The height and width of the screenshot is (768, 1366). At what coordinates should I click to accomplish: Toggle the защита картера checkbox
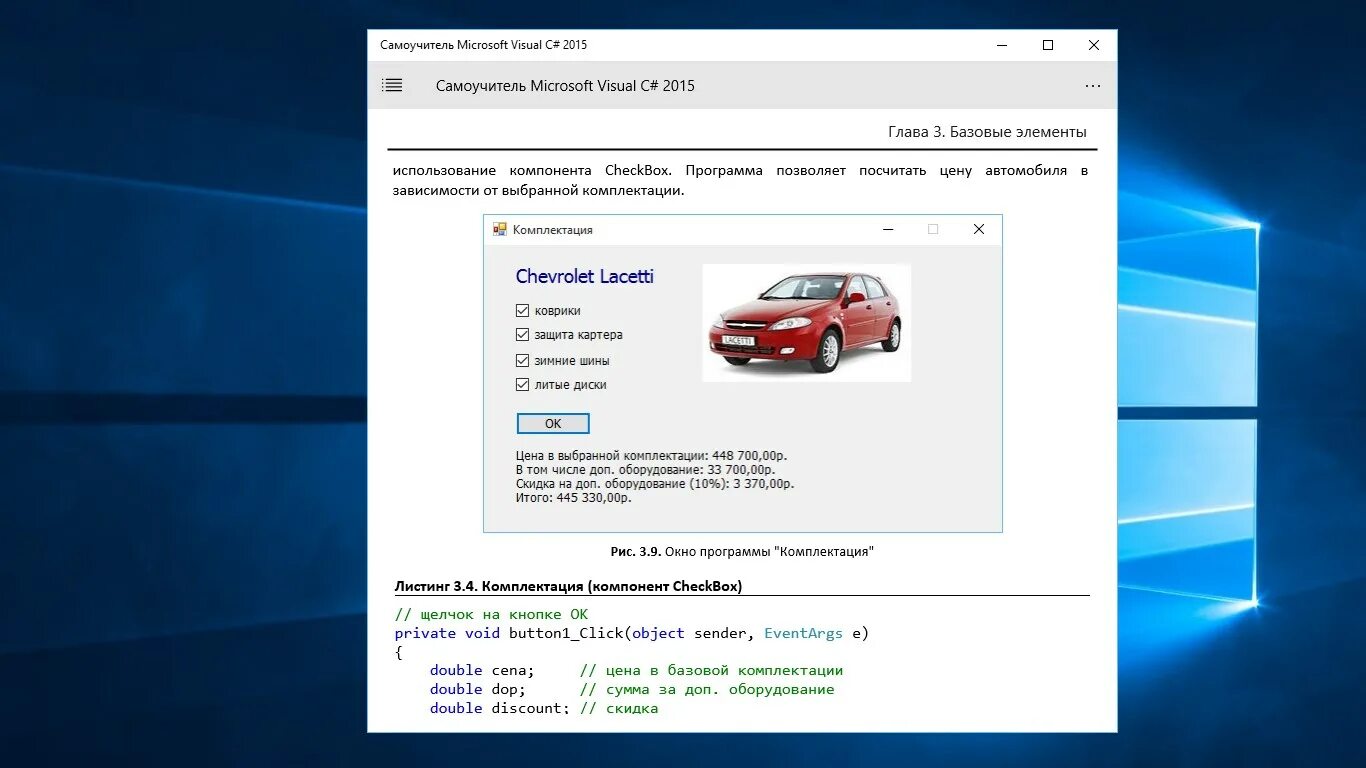[522, 335]
